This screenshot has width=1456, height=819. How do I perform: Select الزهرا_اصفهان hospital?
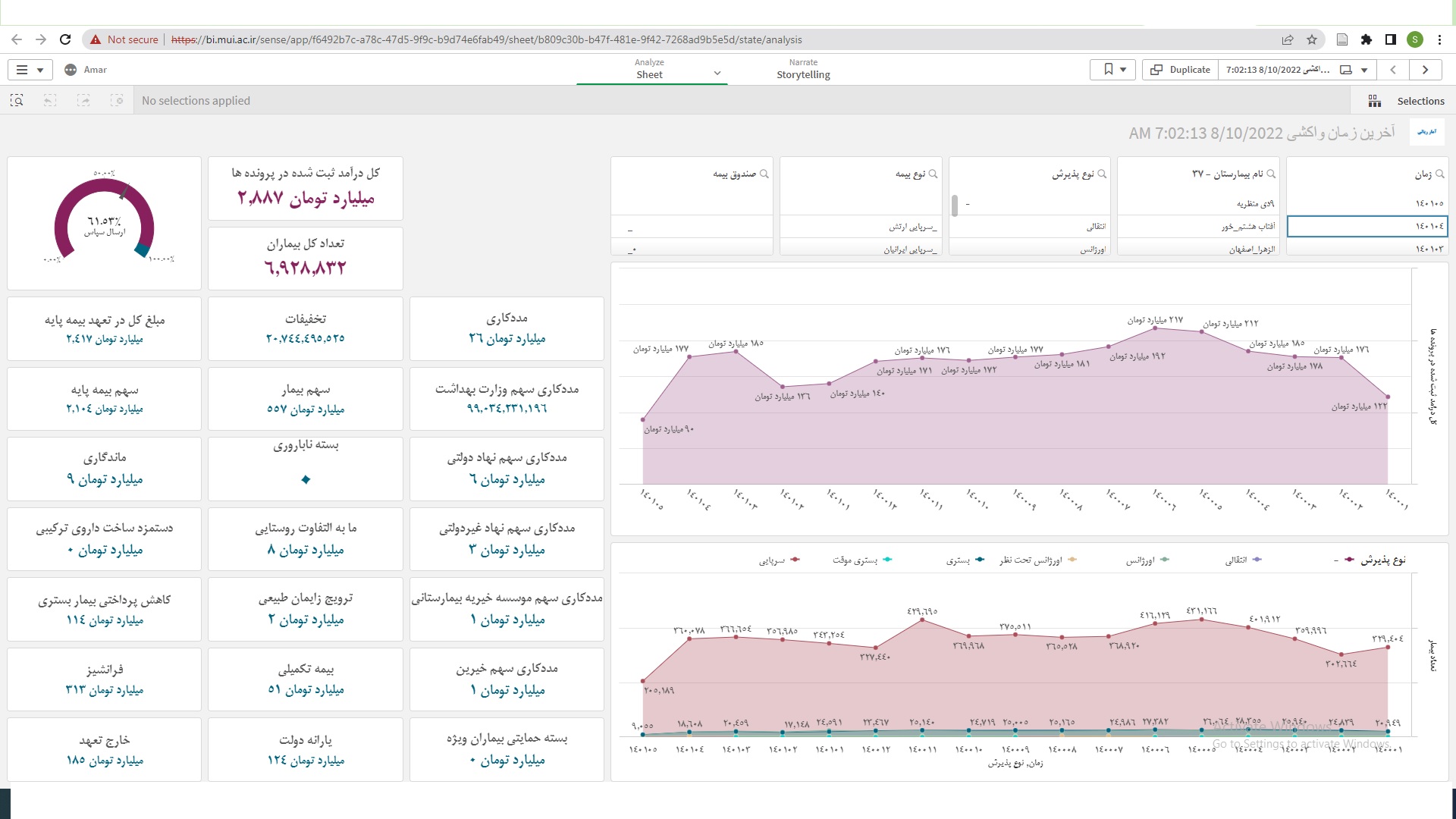[1198, 249]
